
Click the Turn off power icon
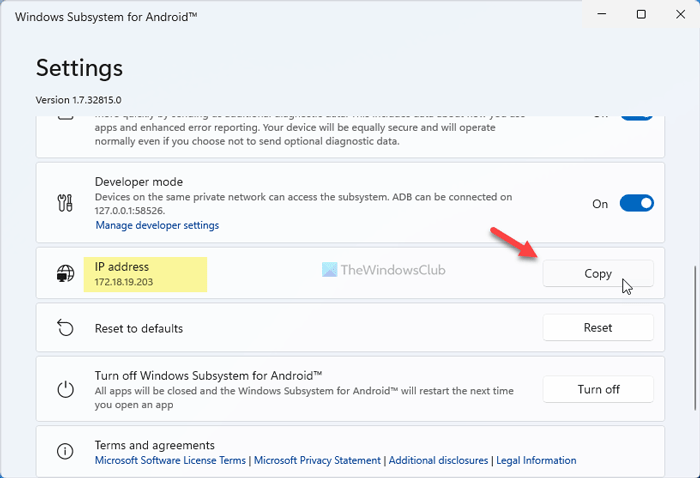[x=65, y=389]
